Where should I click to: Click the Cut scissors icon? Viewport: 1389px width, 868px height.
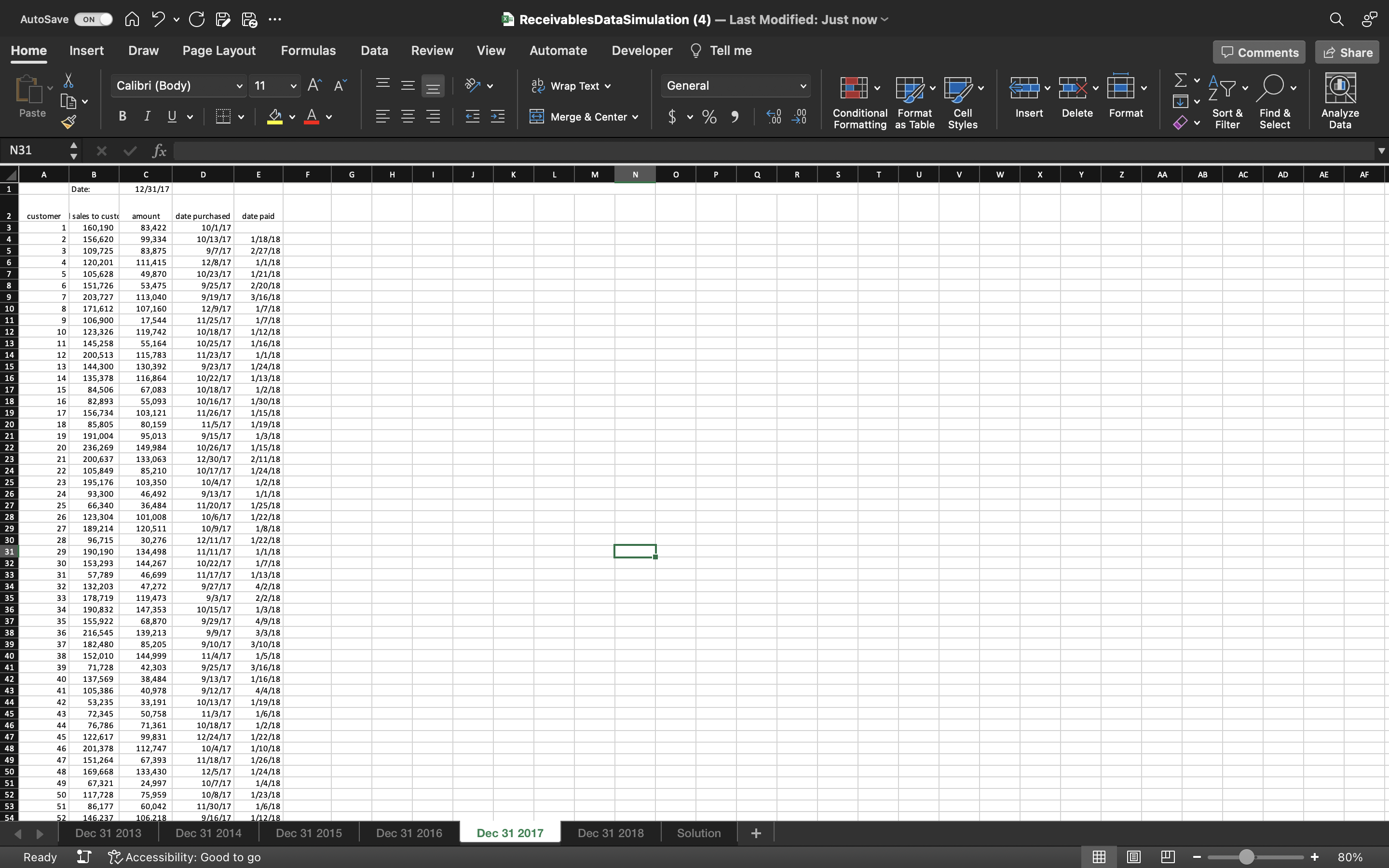[68, 81]
